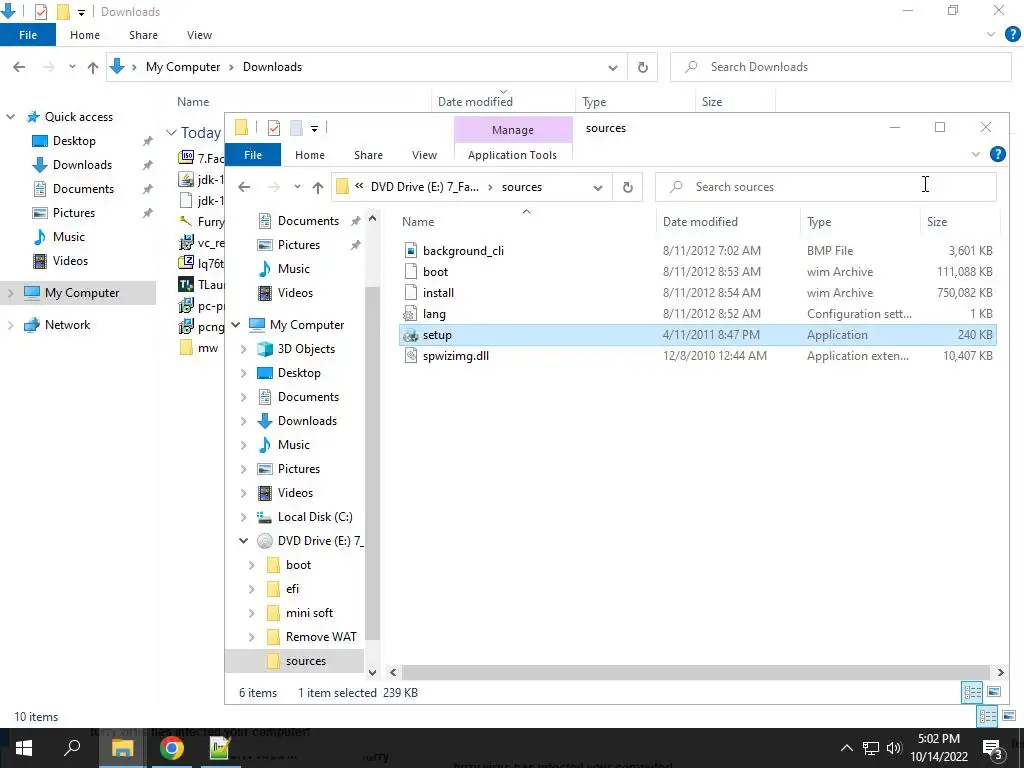The height and width of the screenshot is (768, 1024).
Task: Open the sources address bar dropdown
Action: tap(597, 187)
